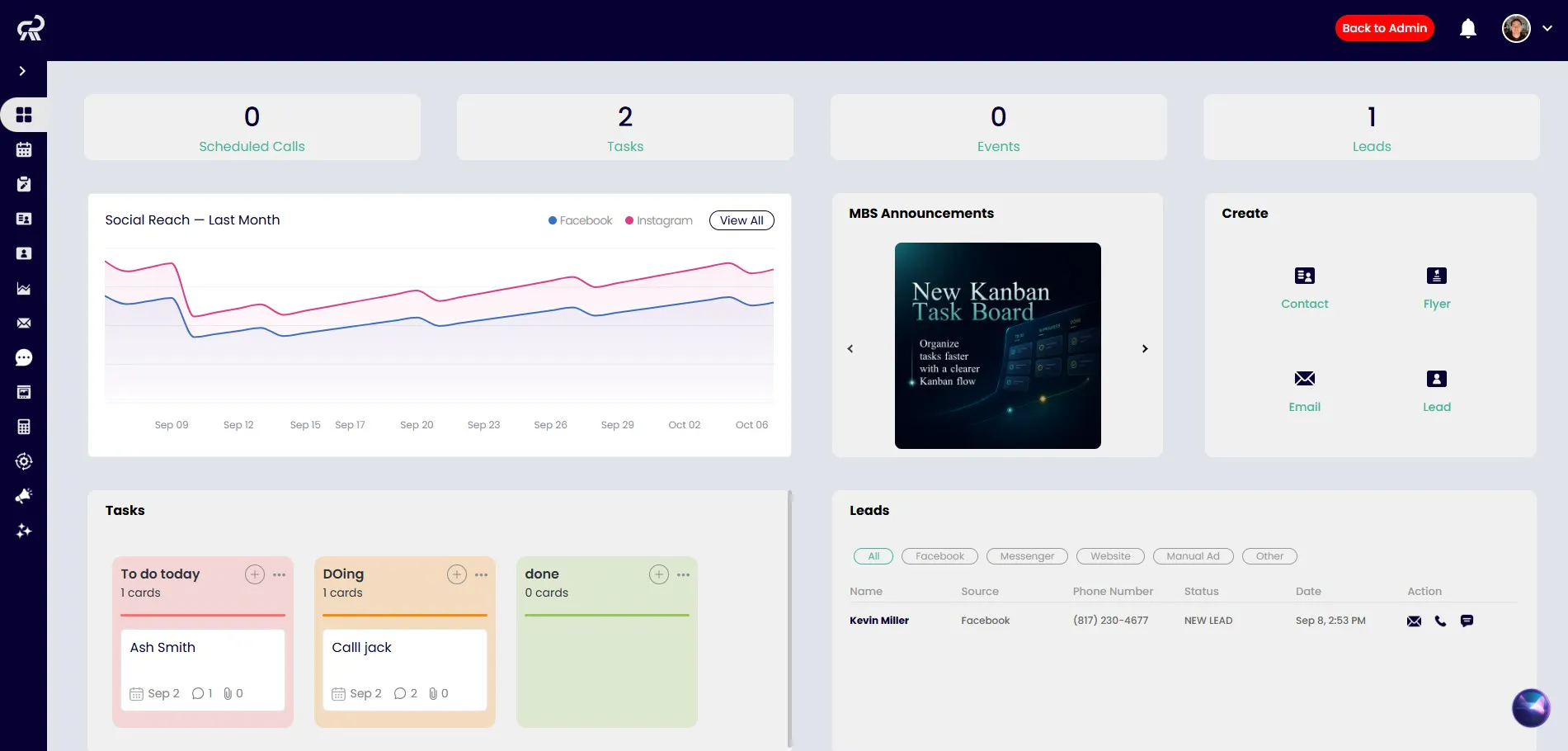The width and height of the screenshot is (1568, 751).
Task: Filter leads by Messenger
Action: tap(1027, 556)
